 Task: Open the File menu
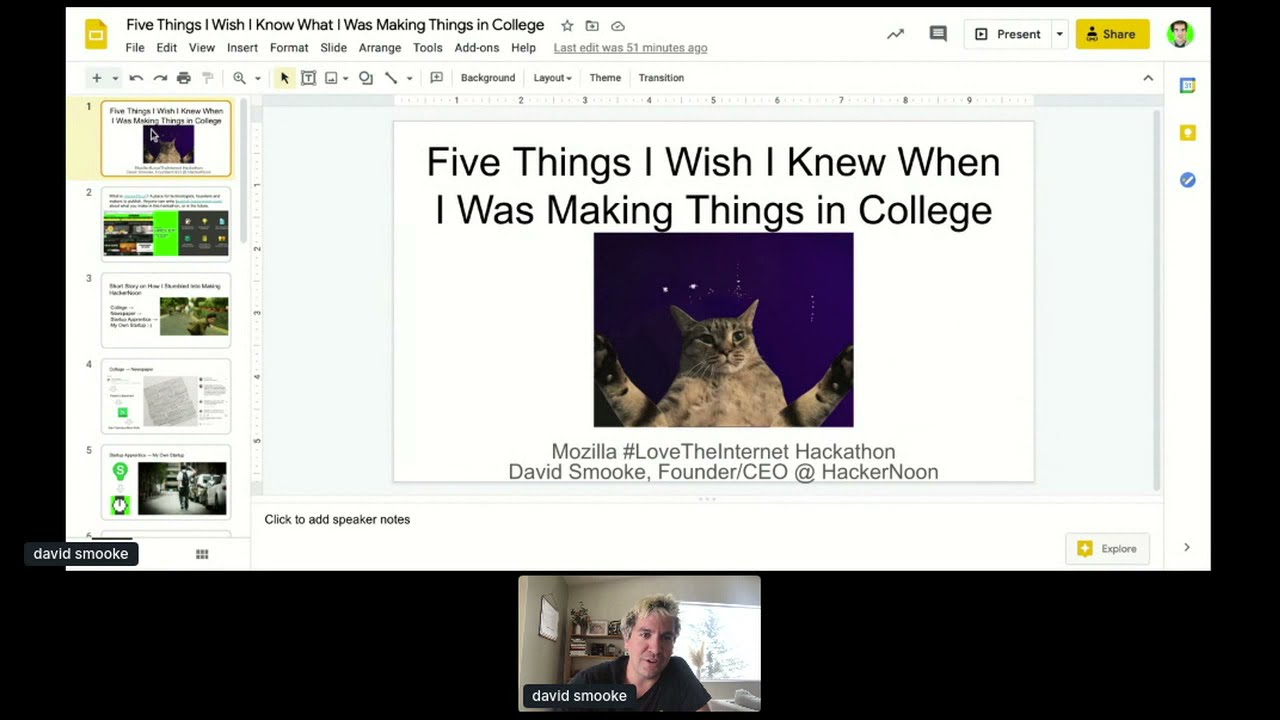(135, 48)
